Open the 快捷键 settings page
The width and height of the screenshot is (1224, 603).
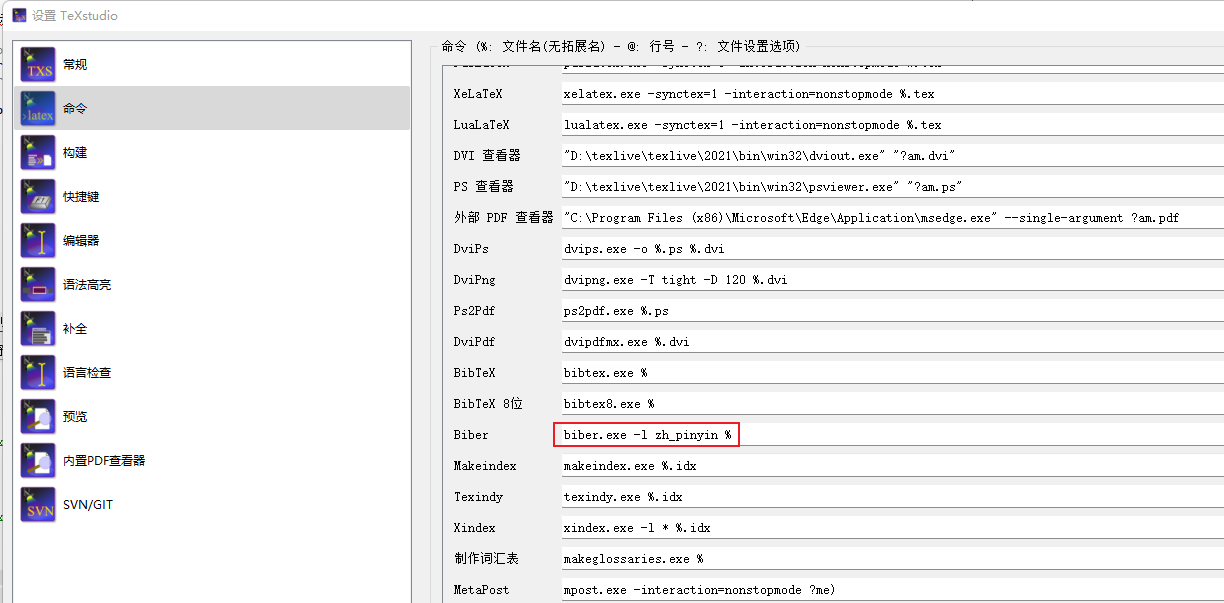click(x=211, y=196)
